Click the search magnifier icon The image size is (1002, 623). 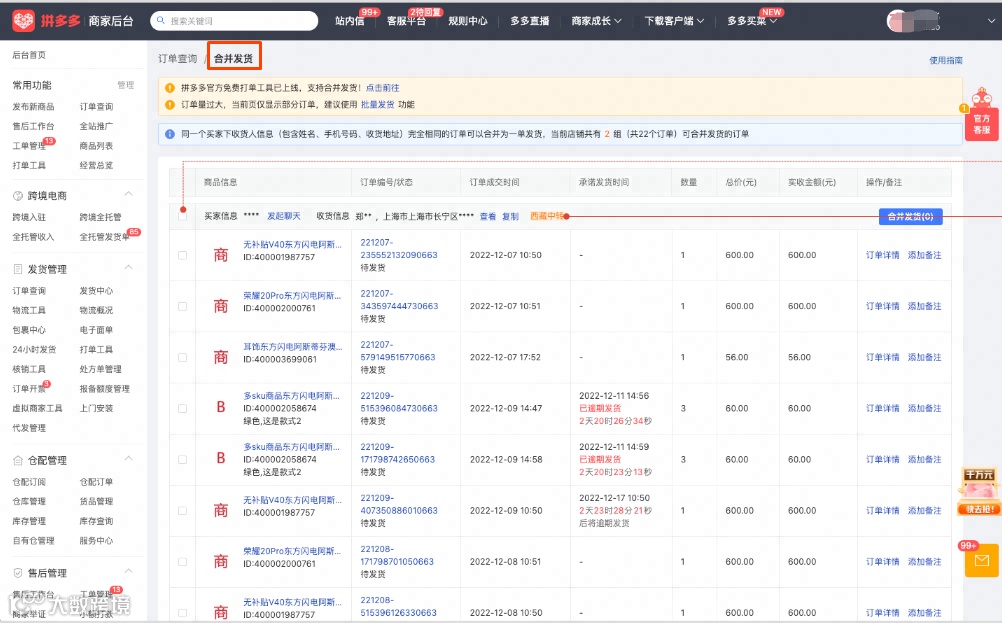[x=161, y=20]
